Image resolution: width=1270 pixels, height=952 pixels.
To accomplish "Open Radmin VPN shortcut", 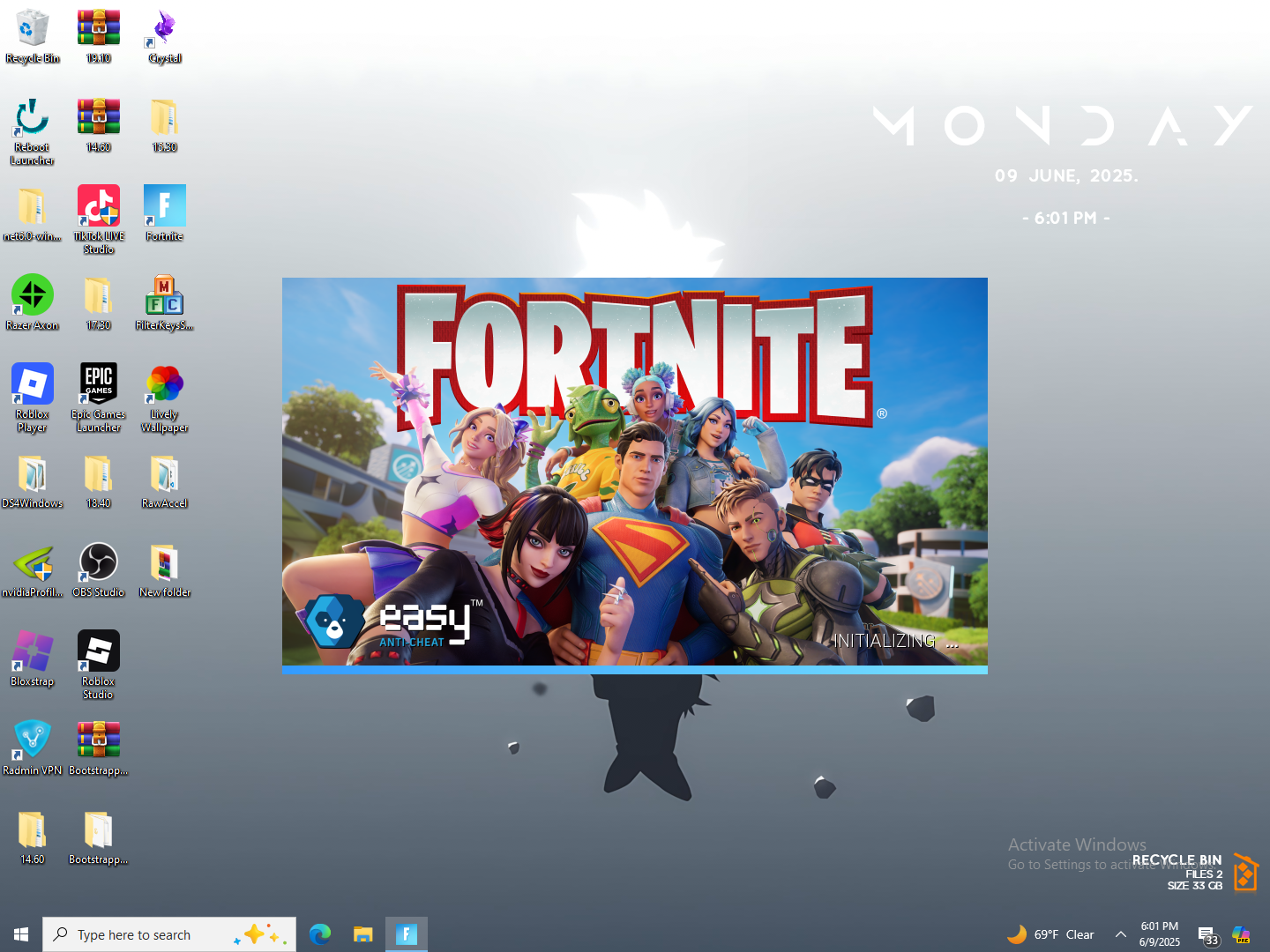I will [33, 748].
